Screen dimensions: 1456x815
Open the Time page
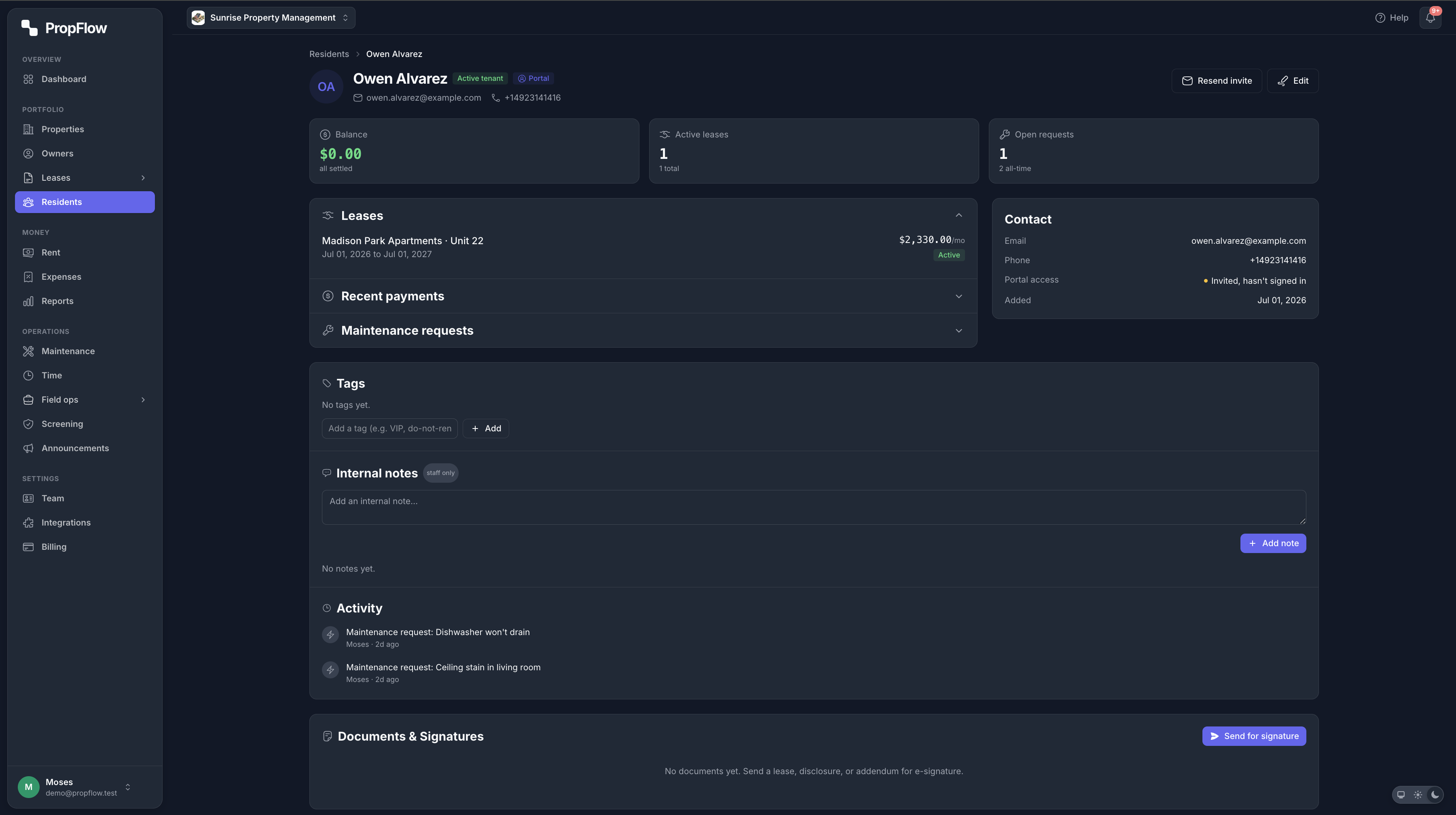pyautogui.click(x=85, y=376)
